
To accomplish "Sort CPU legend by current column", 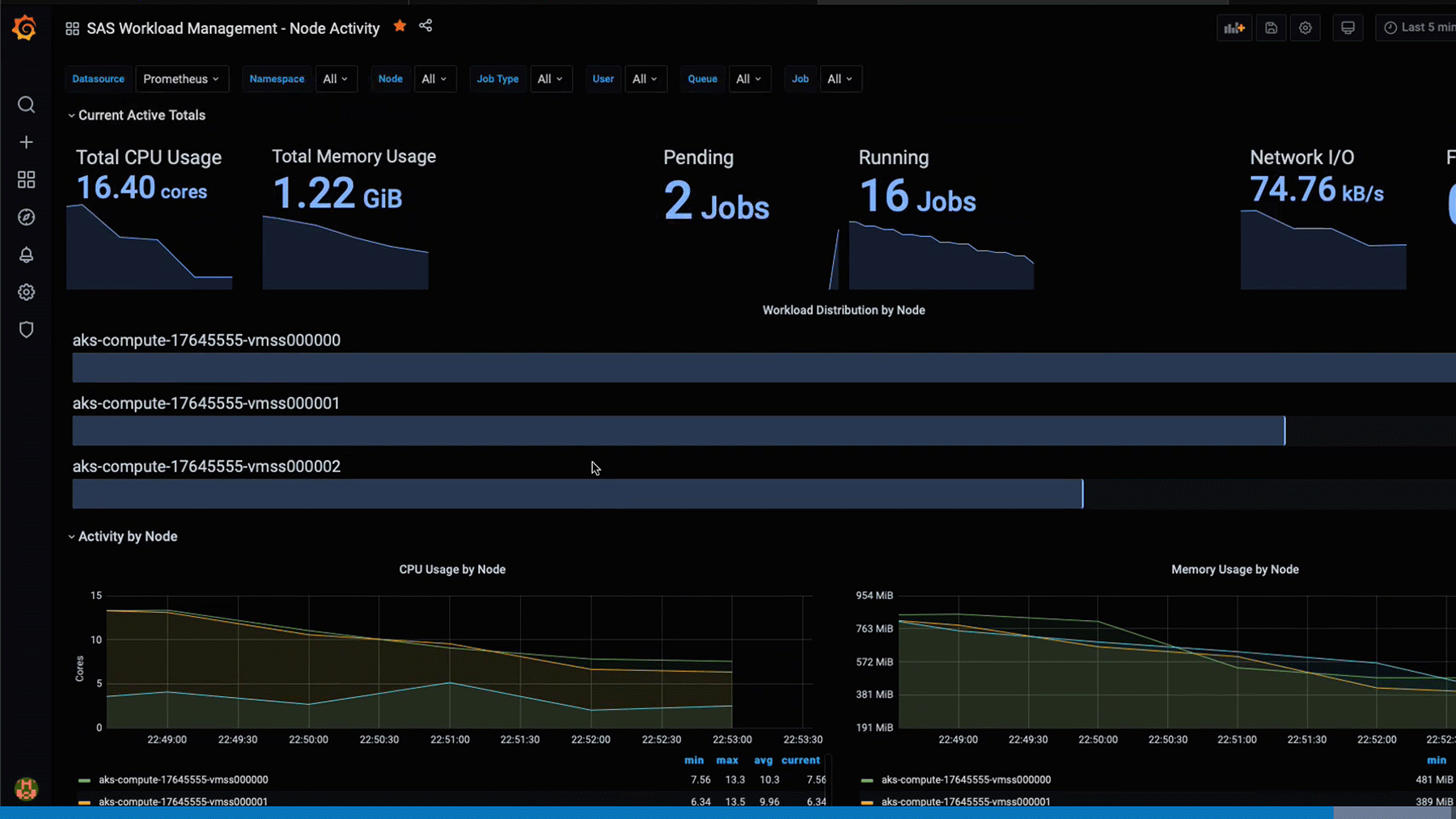I will click(801, 760).
